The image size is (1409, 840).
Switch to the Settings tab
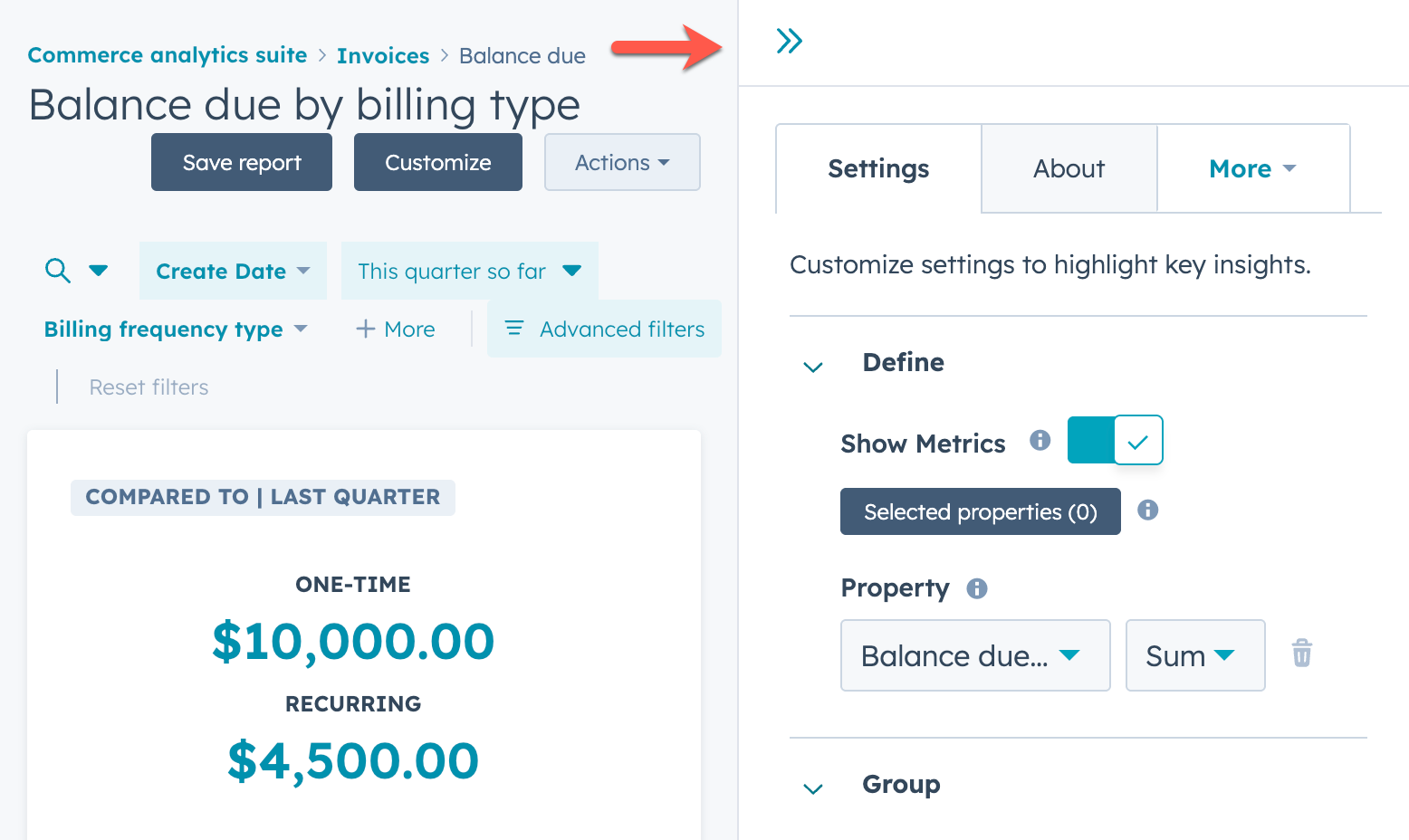point(878,168)
